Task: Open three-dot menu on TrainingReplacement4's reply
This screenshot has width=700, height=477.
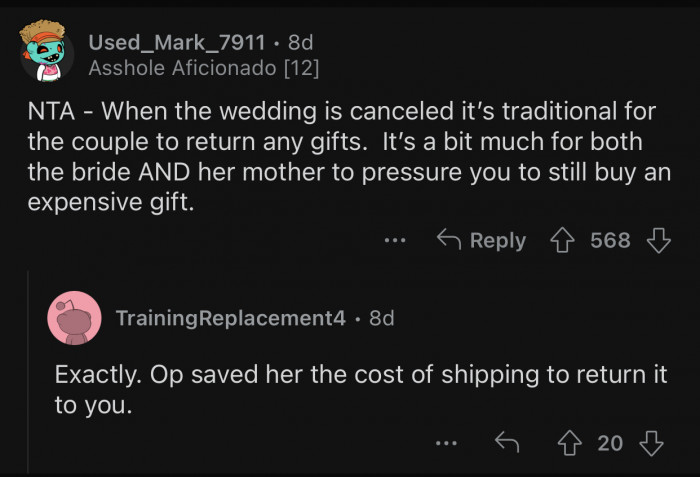Action: click(x=446, y=442)
